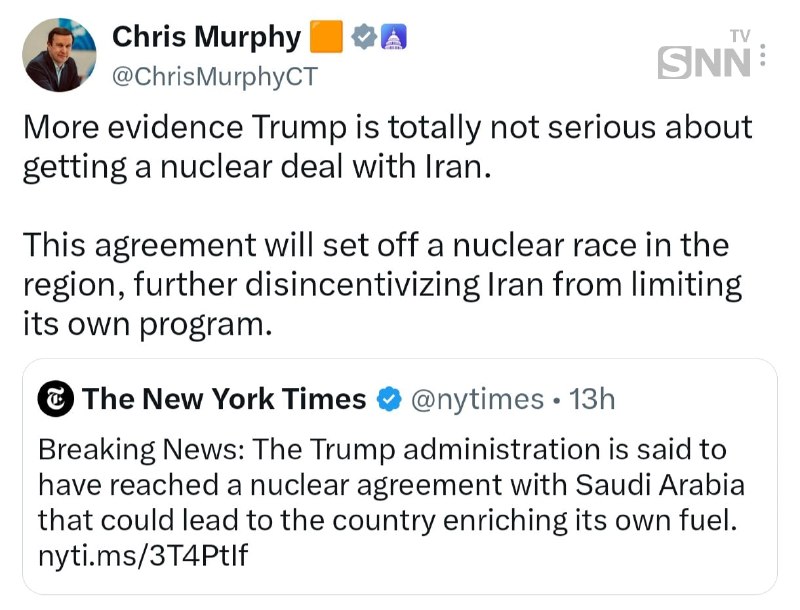Image resolution: width=800 pixels, height=610 pixels.
Task: Open Chris Murphy's profile picture
Action: point(59,55)
